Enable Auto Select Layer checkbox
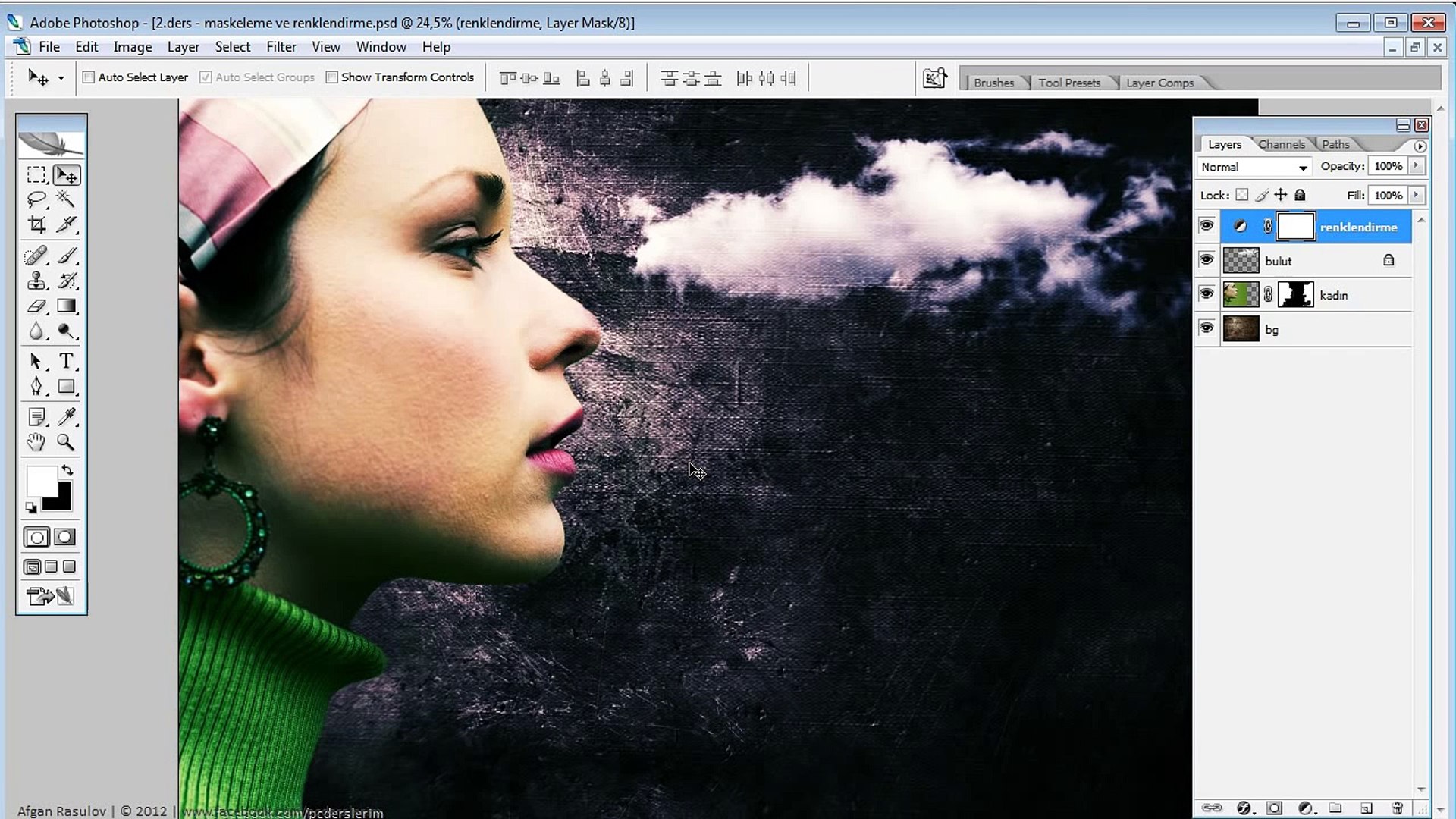Viewport: 1456px width, 819px height. point(89,77)
